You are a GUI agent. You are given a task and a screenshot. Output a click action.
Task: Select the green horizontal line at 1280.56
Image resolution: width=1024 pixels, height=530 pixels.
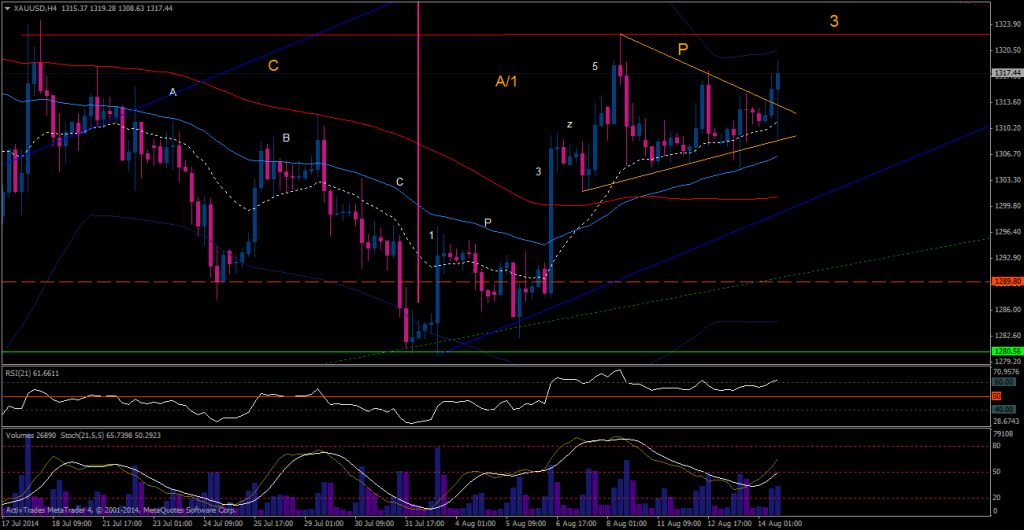click(496, 351)
